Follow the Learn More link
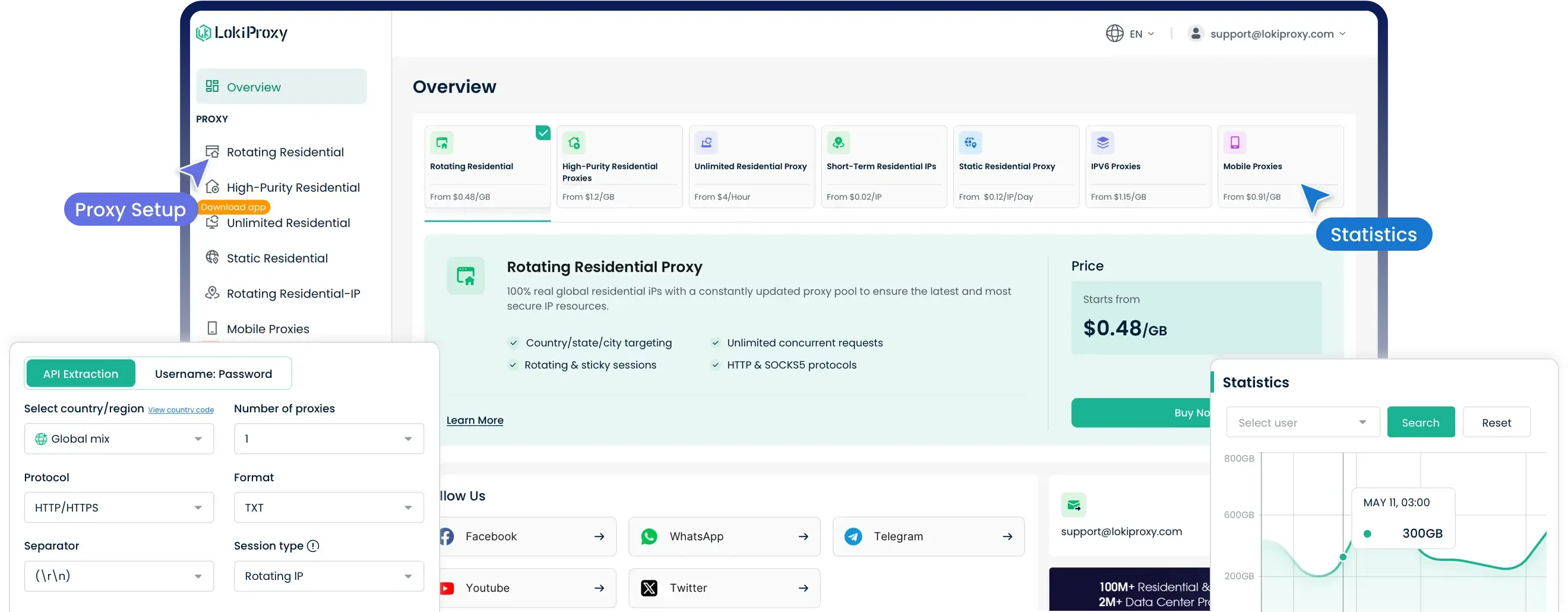The width and height of the screenshot is (1568, 612). 475,421
